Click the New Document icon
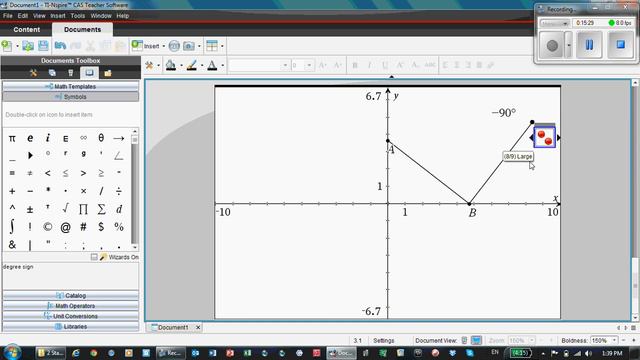Image resolution: width=640 pixels, height=360 pixels. pos(7,46)
